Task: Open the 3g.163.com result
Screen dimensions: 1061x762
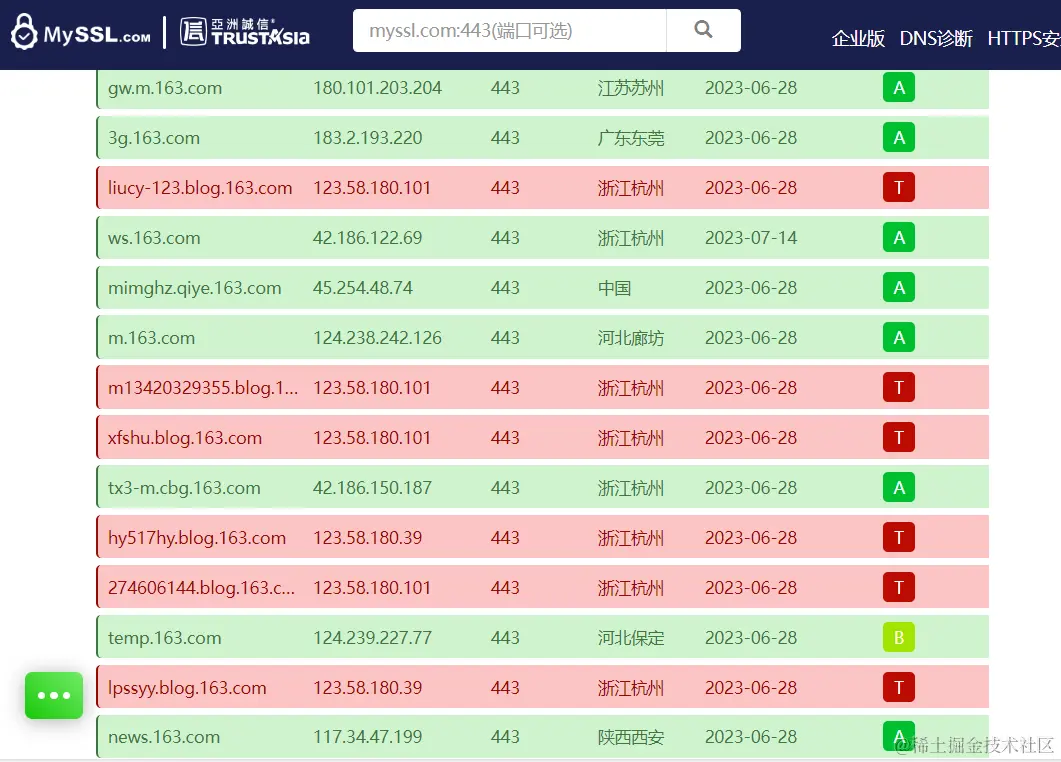Action: (154, 138)
